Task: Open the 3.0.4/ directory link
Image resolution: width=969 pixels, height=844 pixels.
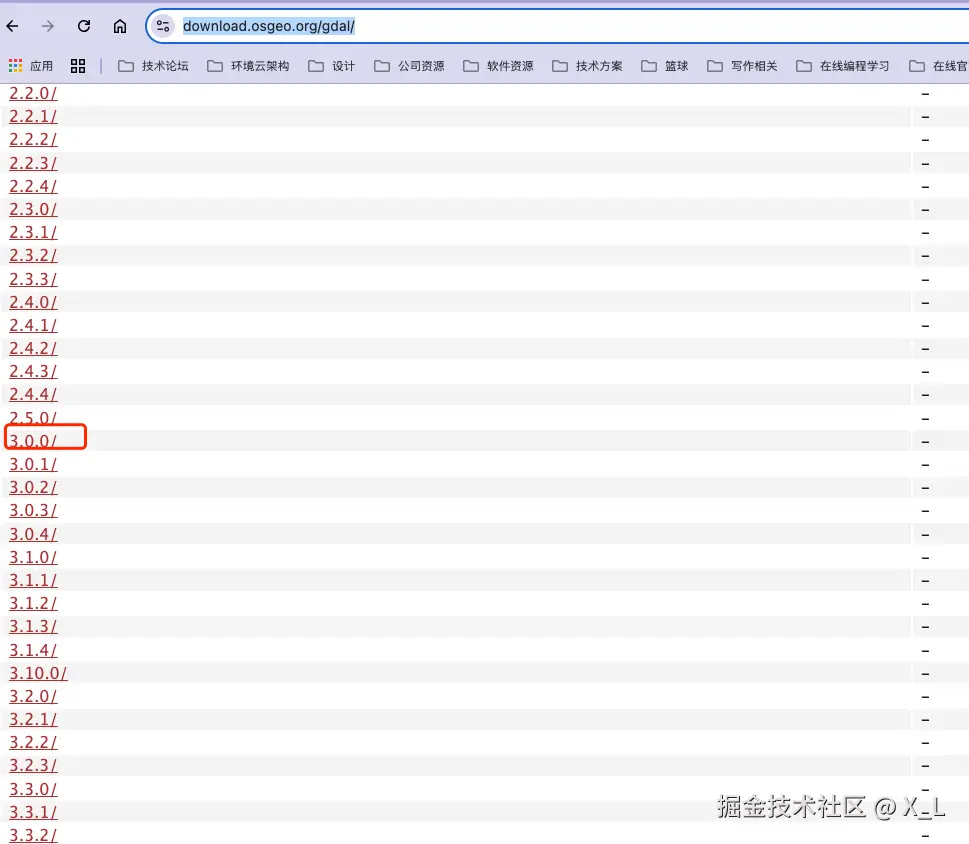Action: pos(33,534)
